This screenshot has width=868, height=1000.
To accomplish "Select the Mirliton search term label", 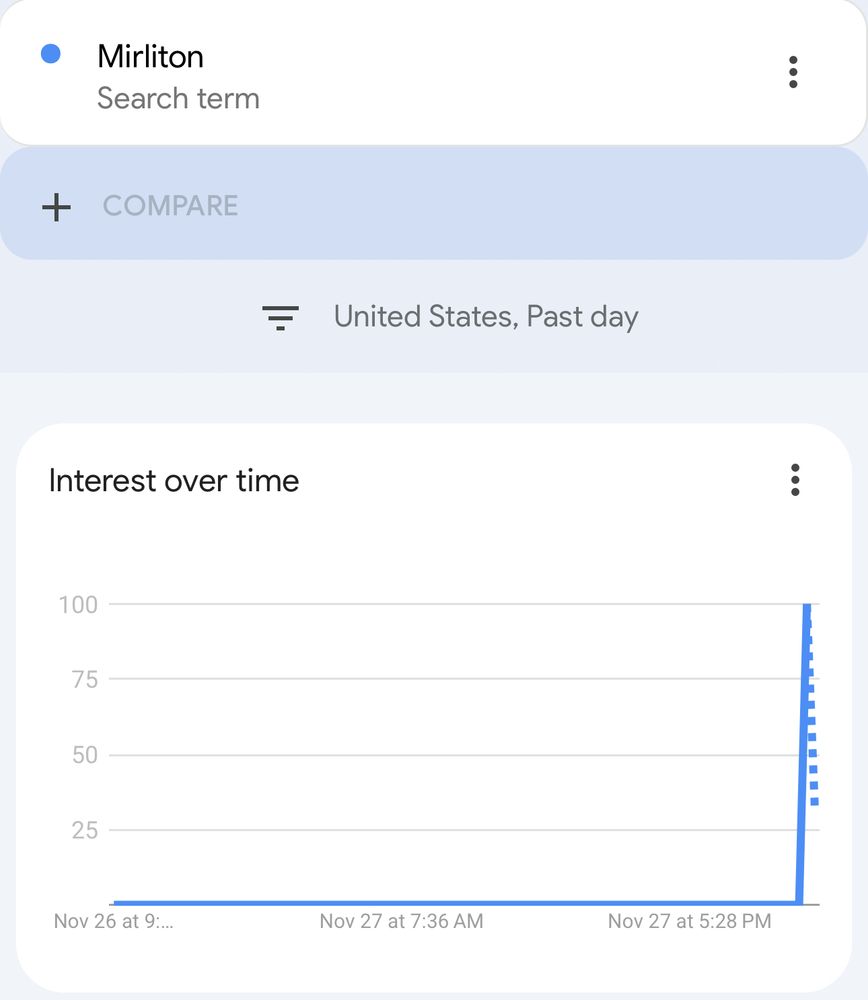I will coord(150,56).
